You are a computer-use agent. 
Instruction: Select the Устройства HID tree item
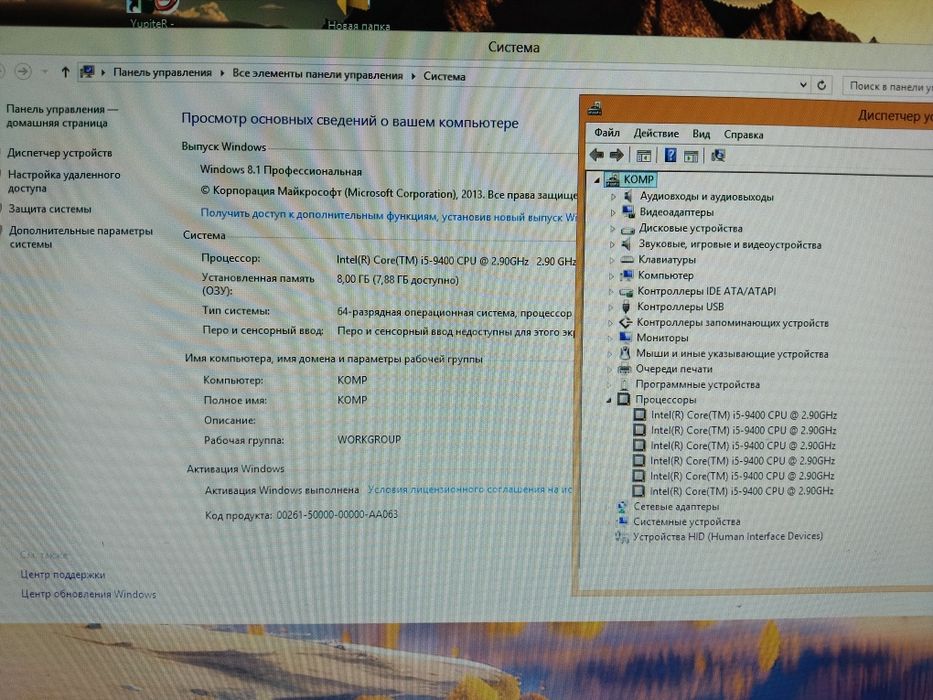(728, 536)
